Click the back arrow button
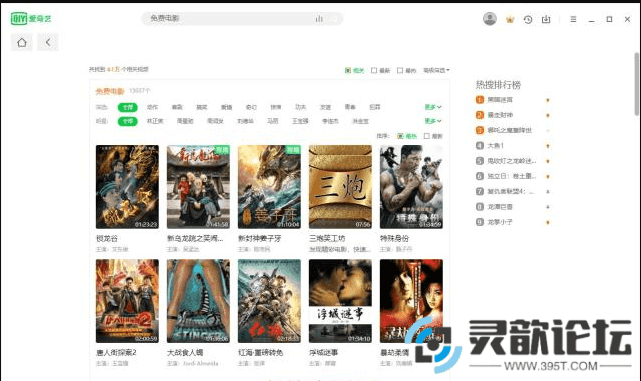The width and height of the screenshot is (641, 381). [x=48, y=42]
